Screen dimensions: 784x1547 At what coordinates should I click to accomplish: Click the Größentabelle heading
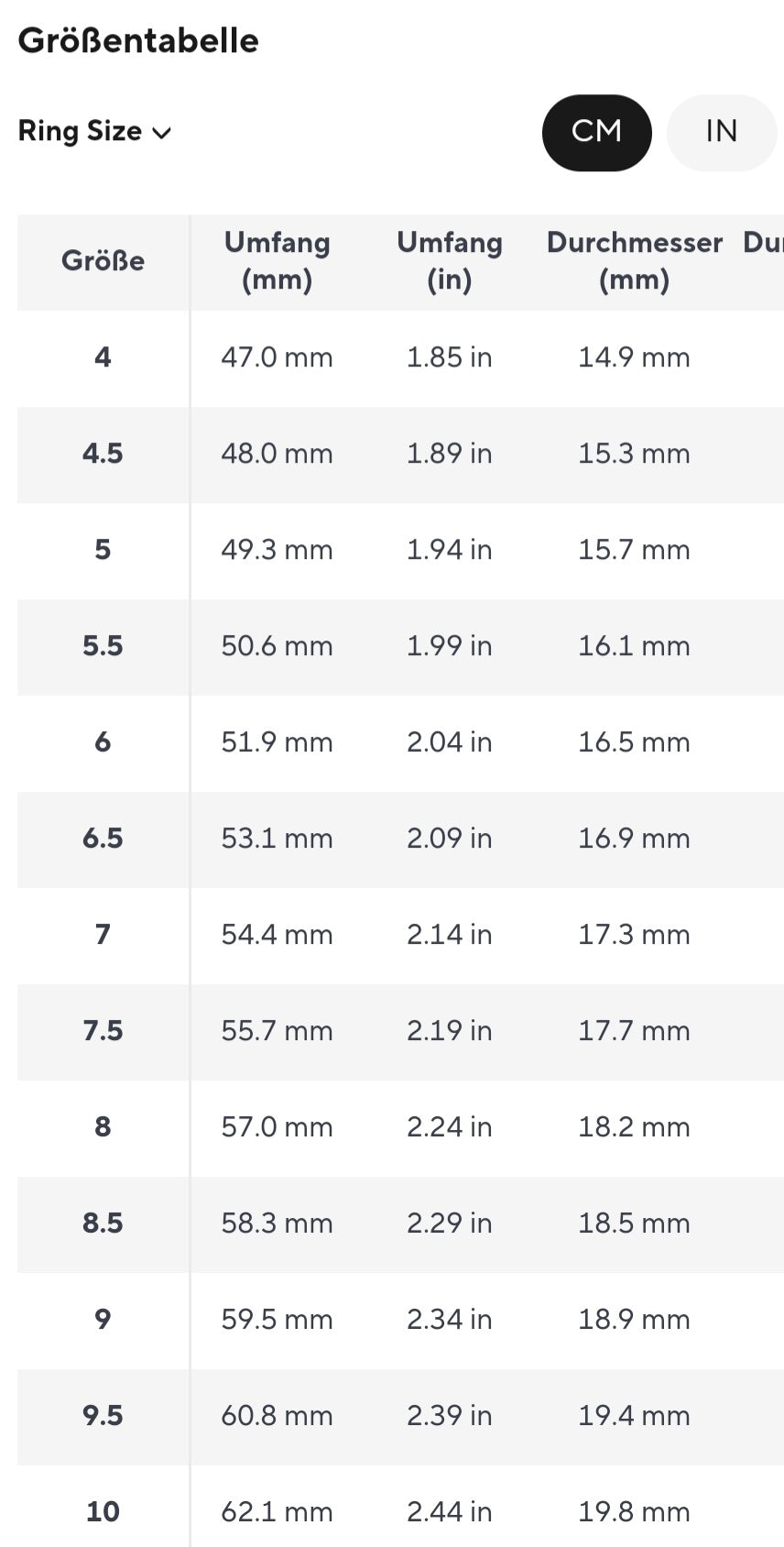138,40
